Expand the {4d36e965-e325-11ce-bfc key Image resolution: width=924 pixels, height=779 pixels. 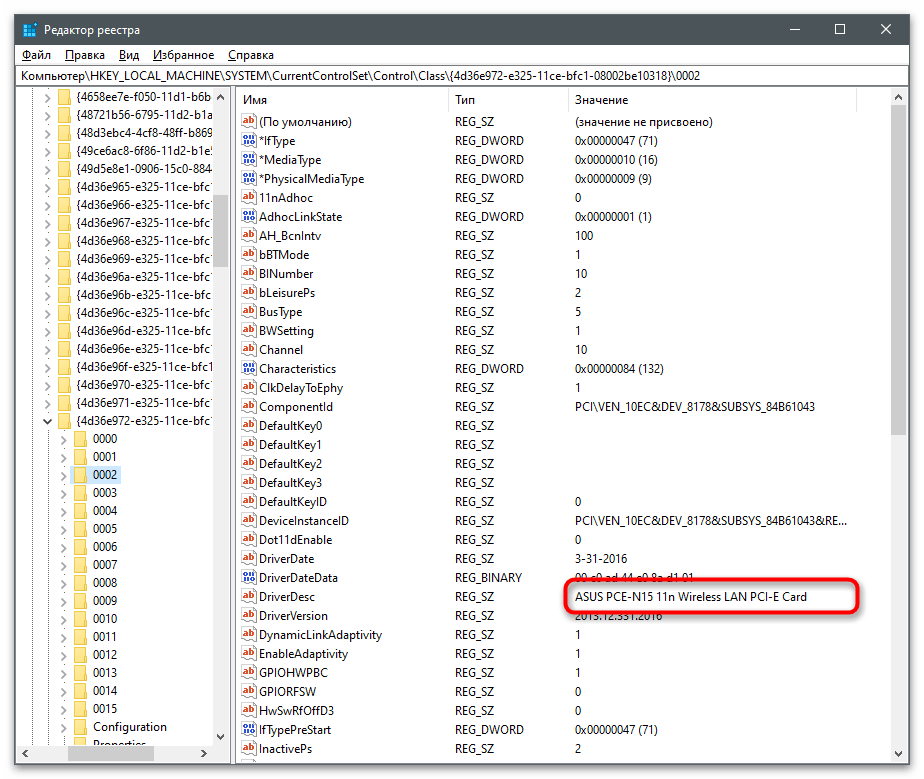point(48,187)
